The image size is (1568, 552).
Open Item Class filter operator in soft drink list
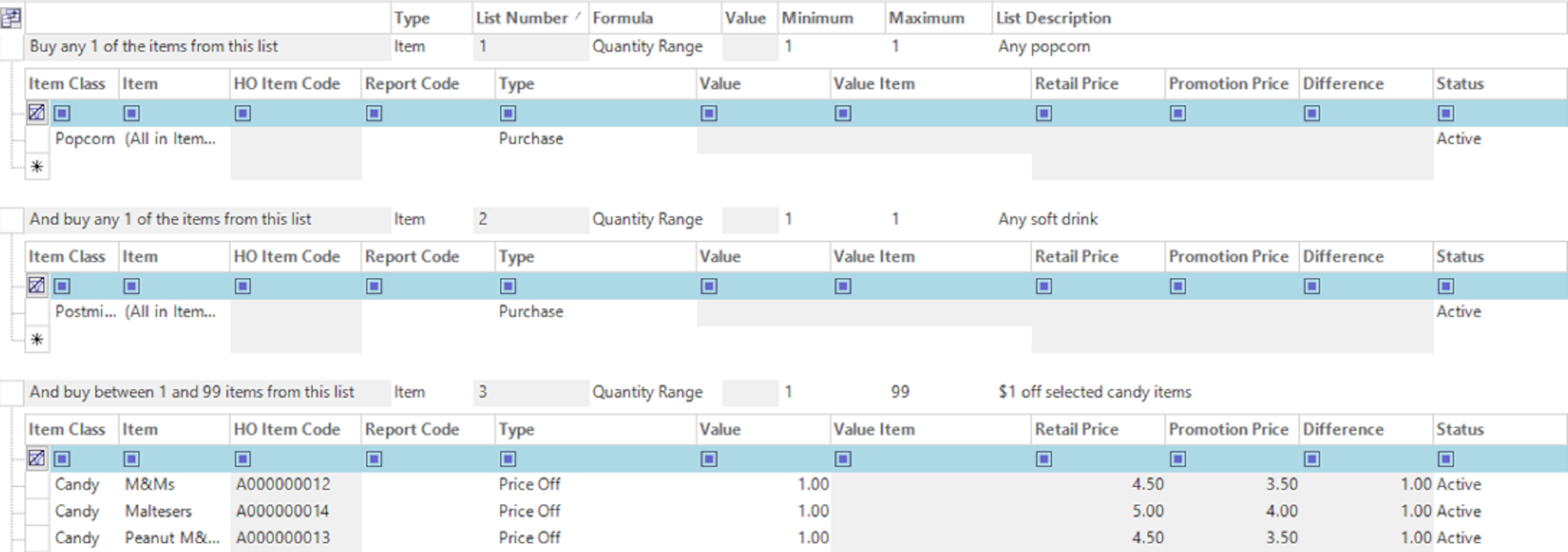point(62,286)
